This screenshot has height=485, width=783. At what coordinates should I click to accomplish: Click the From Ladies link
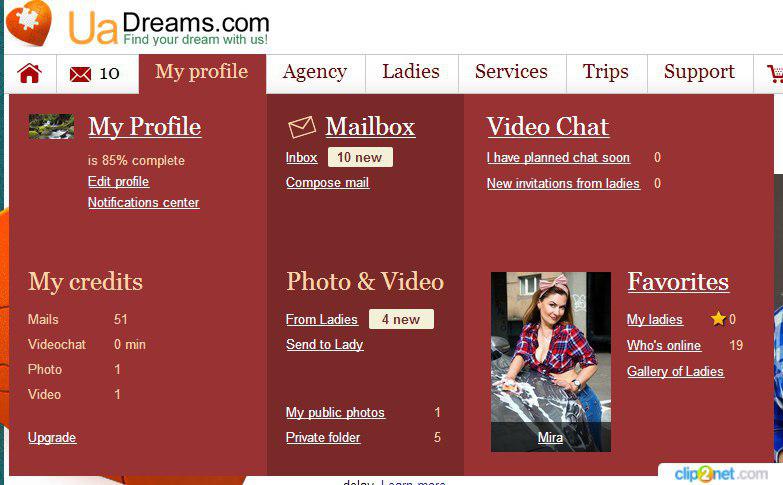(x=322, y=320)
